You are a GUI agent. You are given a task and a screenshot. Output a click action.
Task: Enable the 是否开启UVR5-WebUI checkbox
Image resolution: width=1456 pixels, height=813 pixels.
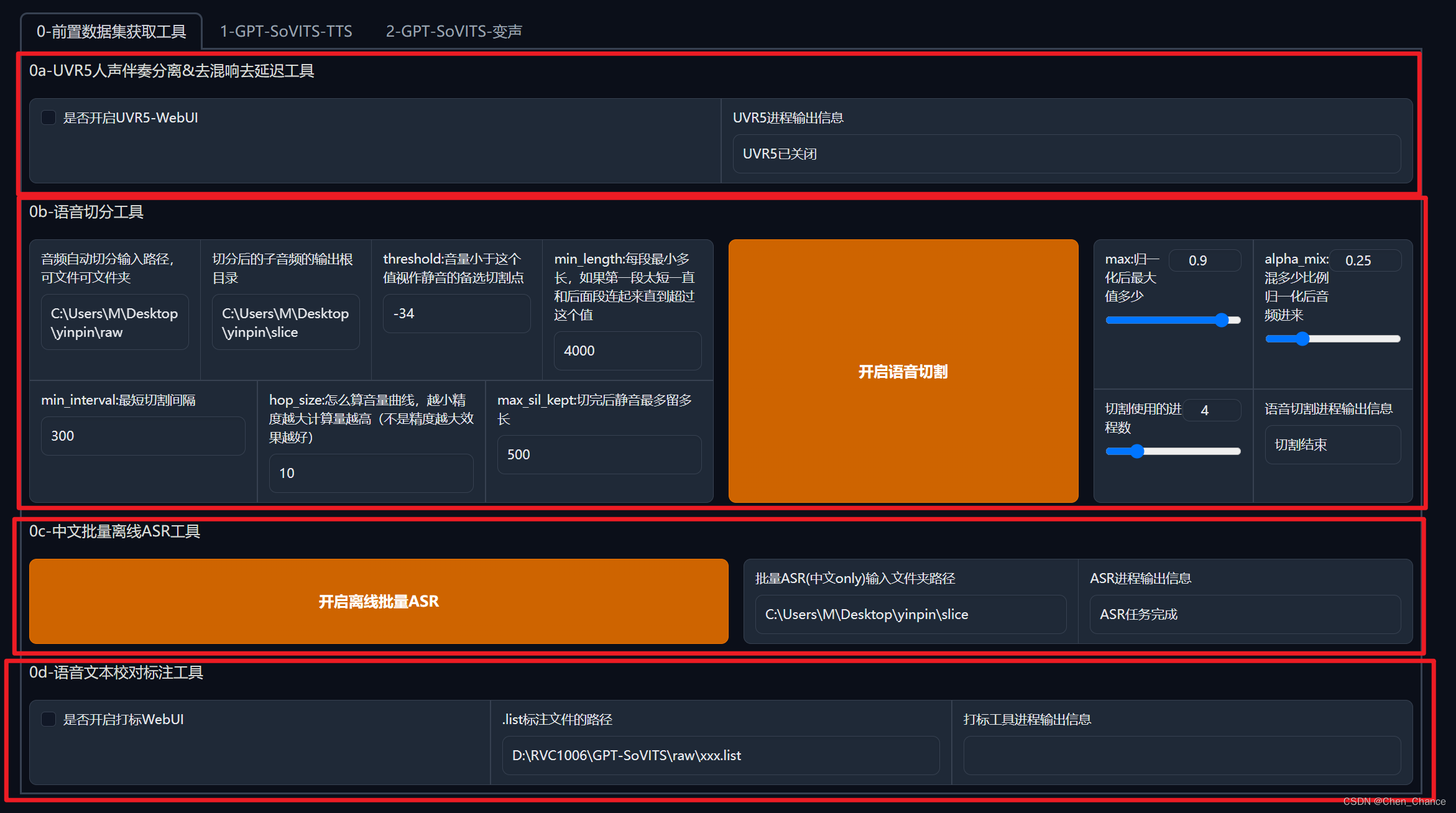tap(48, 117)
